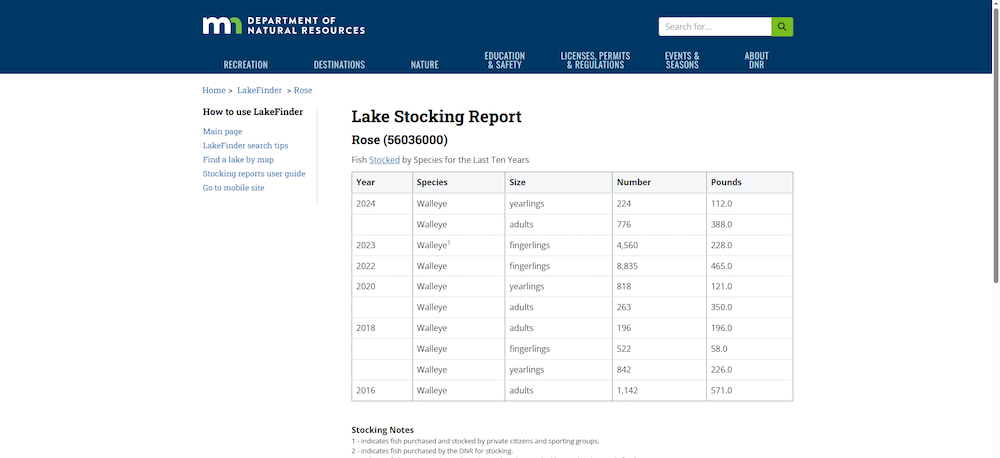
Task: Open Stocking reports user guide
Action: 254,173
